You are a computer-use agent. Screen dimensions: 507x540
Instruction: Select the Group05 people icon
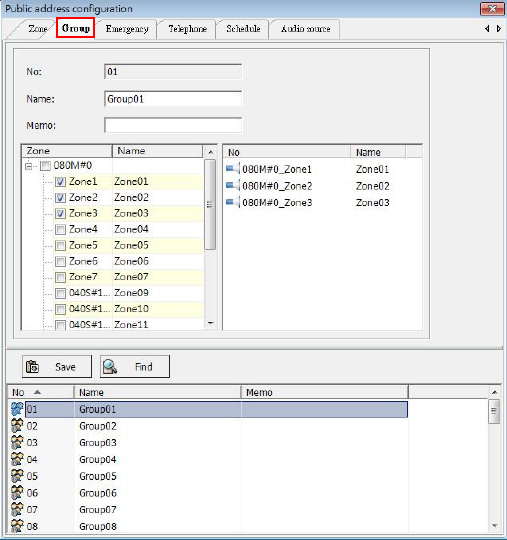[x=17, y=476]
